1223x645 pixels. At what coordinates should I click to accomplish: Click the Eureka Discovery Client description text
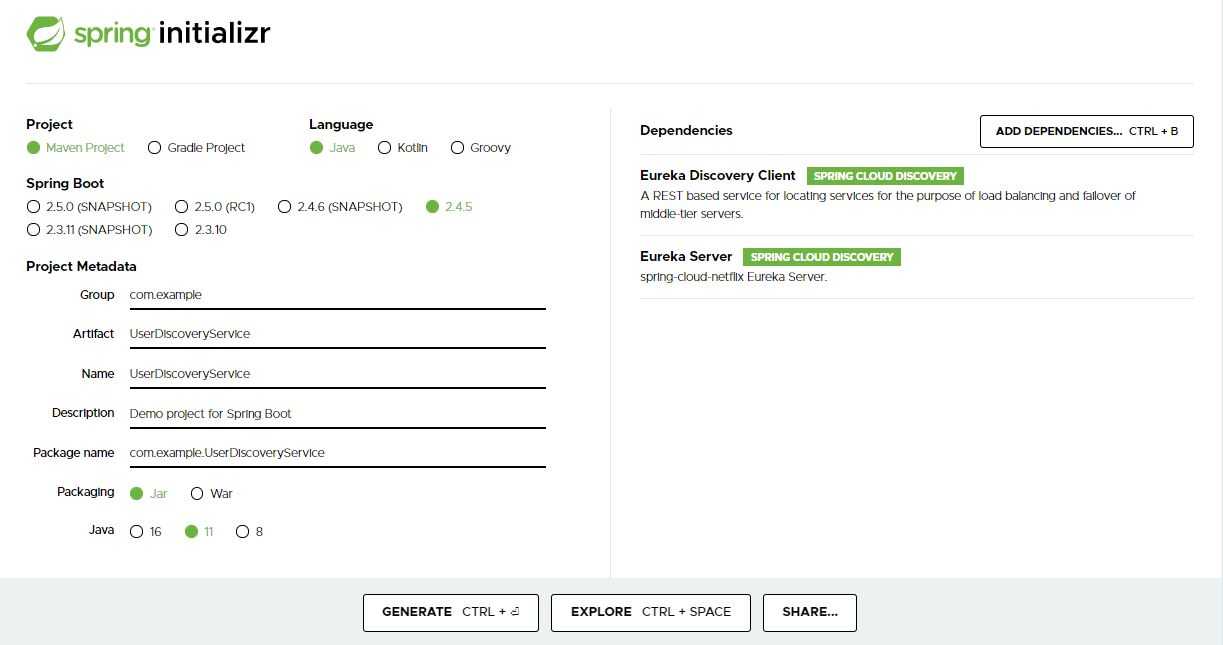point(888,205)
